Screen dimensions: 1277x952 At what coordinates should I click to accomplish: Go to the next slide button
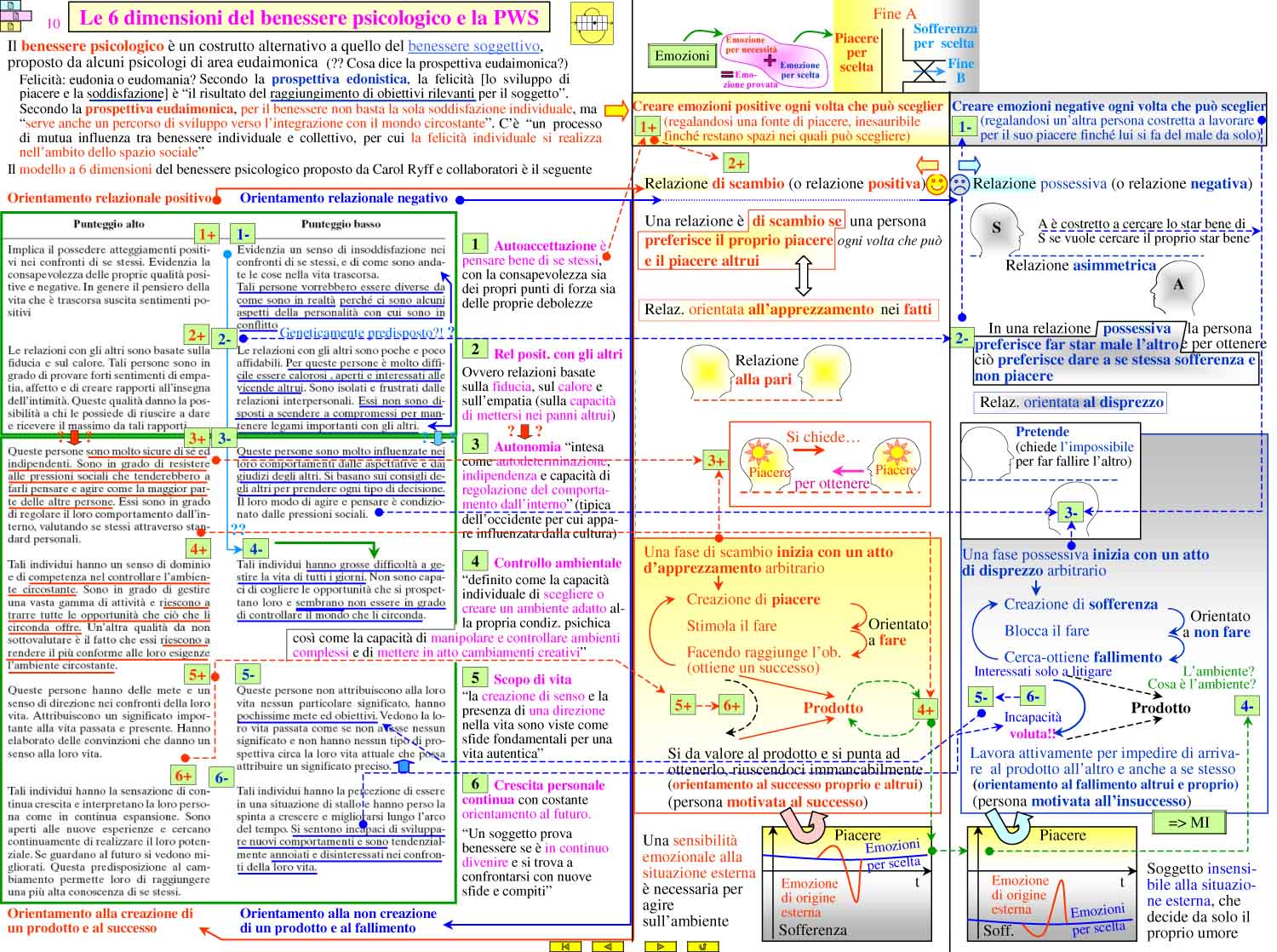pyautogui.click(x=661, y=946)
